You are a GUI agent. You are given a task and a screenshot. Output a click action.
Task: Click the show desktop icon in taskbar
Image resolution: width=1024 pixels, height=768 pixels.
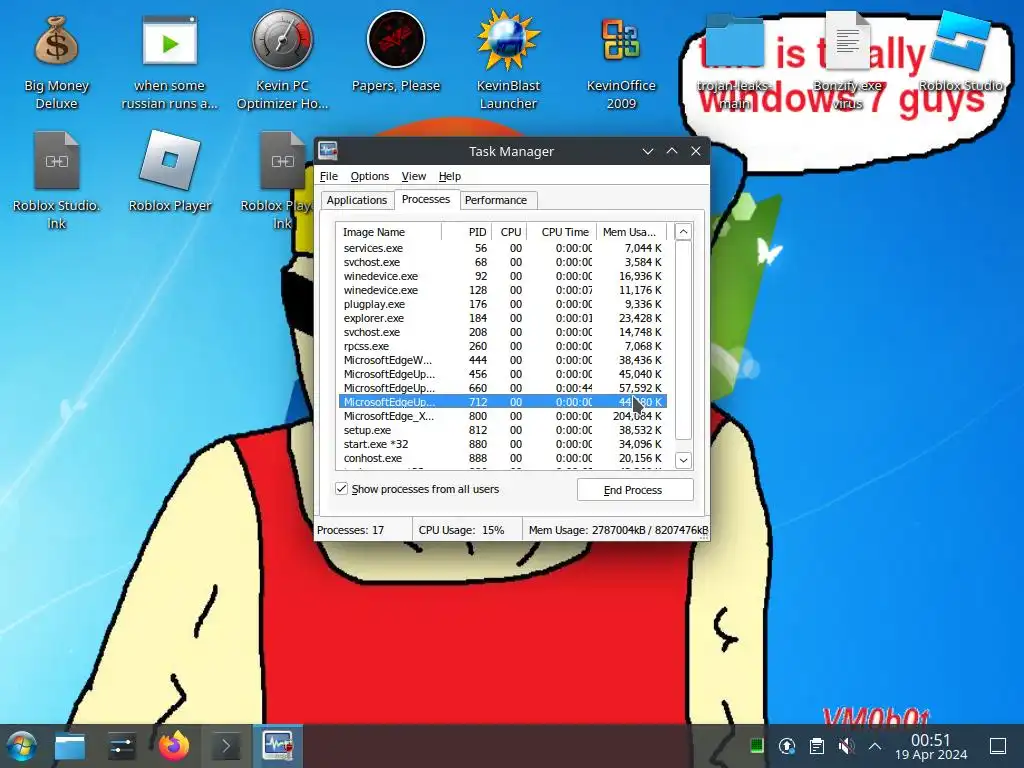998,746
